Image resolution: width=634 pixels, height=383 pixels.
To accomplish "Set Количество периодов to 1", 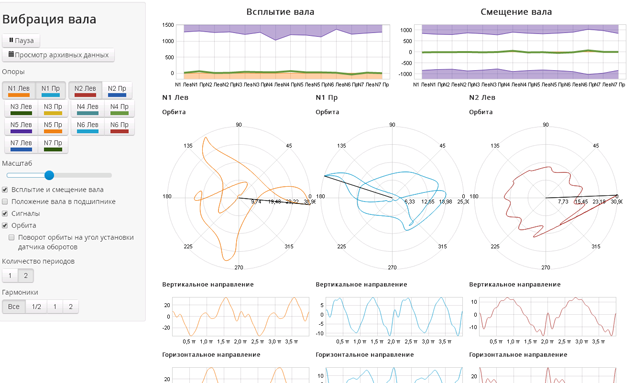I will click(10, 276).
